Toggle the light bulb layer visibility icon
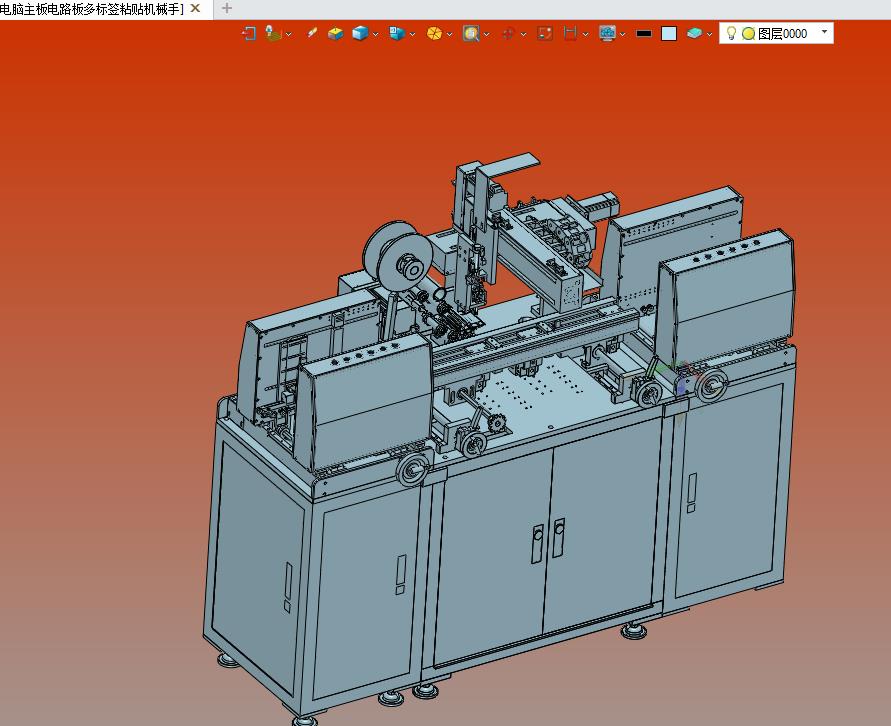 [x=731, y=33]
